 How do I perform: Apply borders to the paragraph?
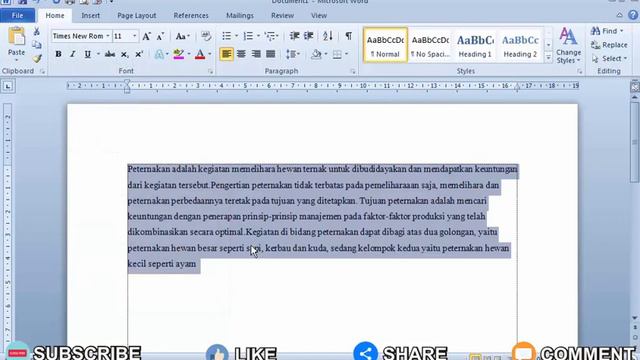337,54
